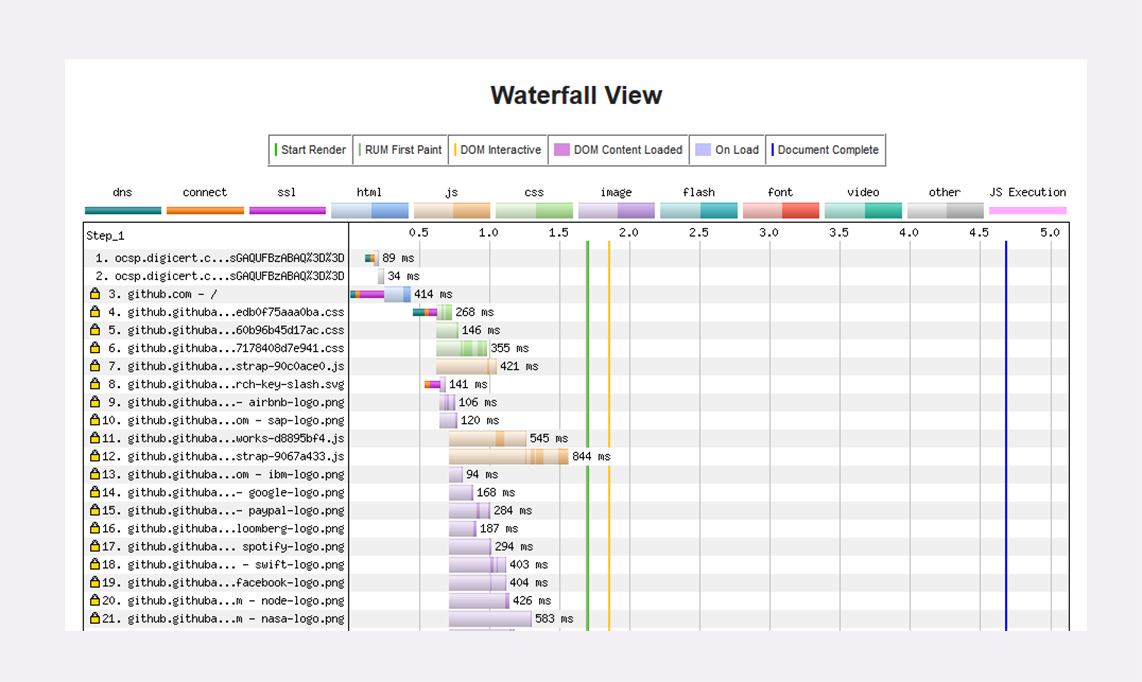Open the first ocsp.digicert request row label
The width and height of the screenshot is (1142, 682).
[x=228, y=258]
